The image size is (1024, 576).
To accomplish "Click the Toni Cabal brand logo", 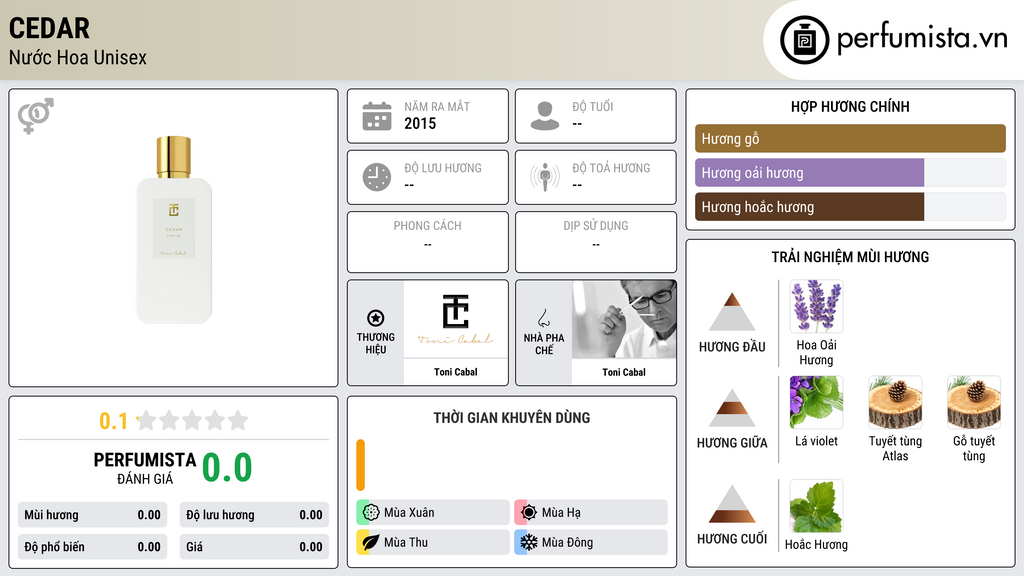I will point(456,319).
